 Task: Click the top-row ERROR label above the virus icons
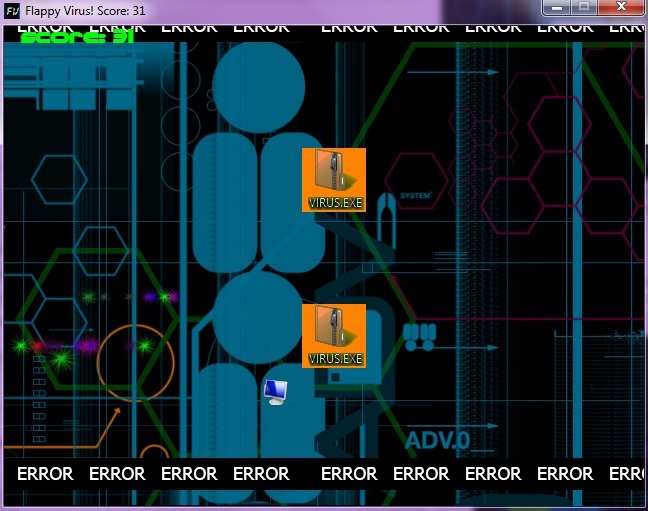pos(349,28)
